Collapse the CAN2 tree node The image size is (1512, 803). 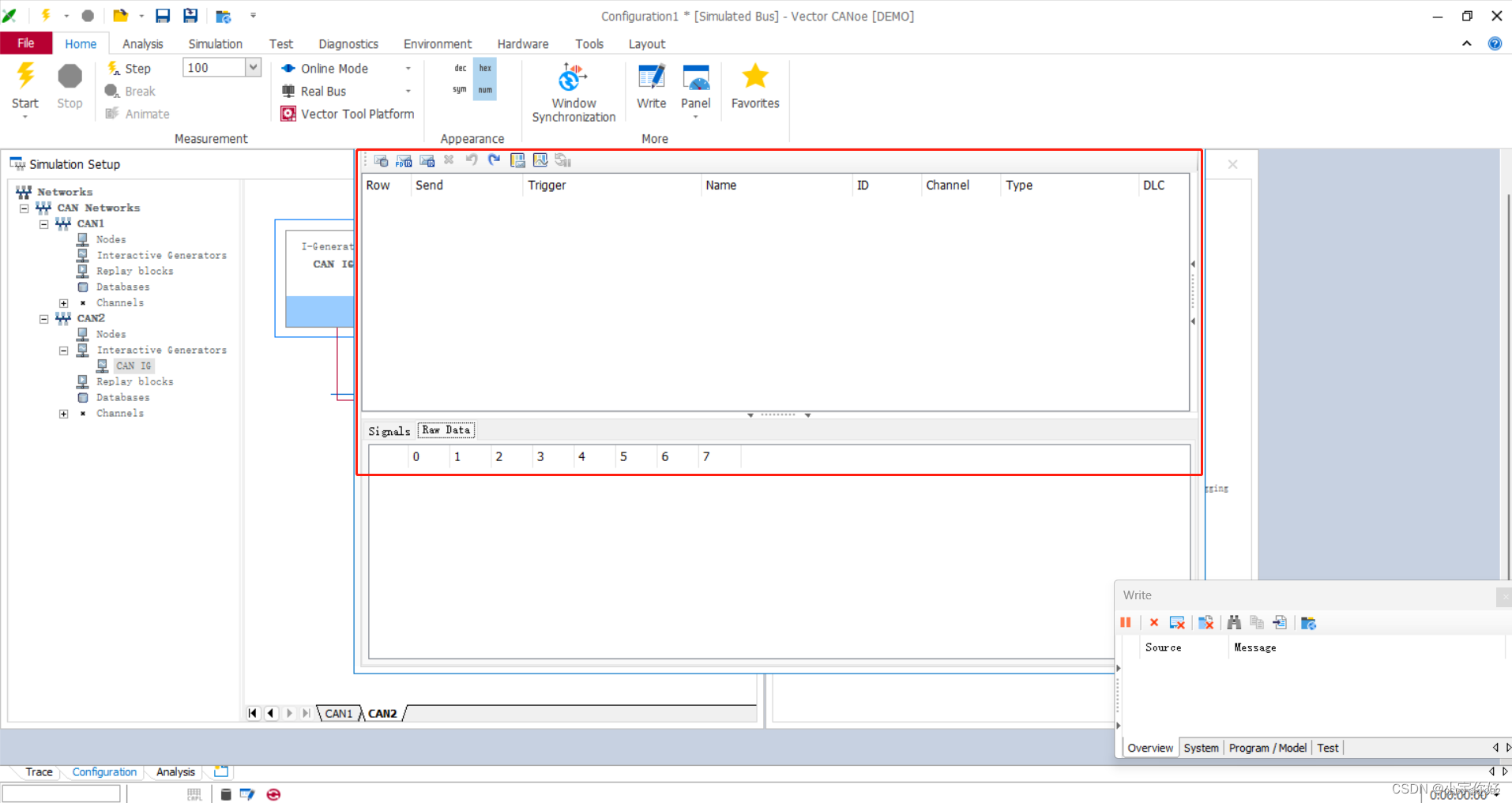[44, 319]
